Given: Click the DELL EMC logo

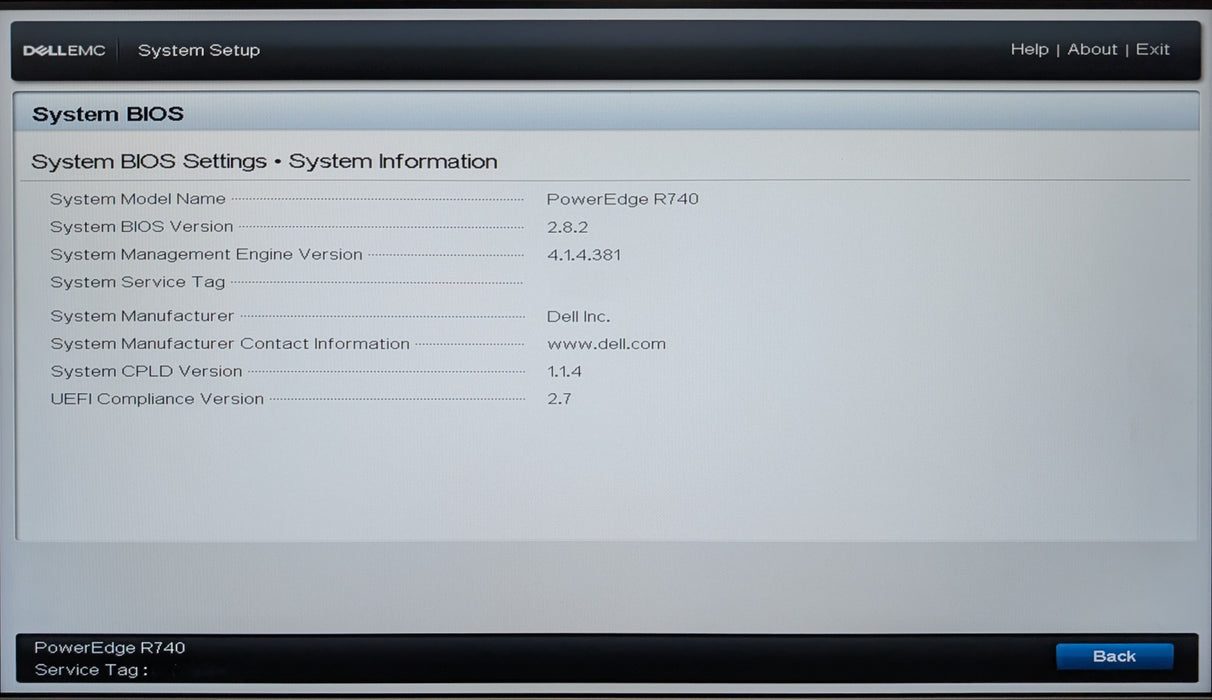Looking at the screenshot, I should click(64, 51).
